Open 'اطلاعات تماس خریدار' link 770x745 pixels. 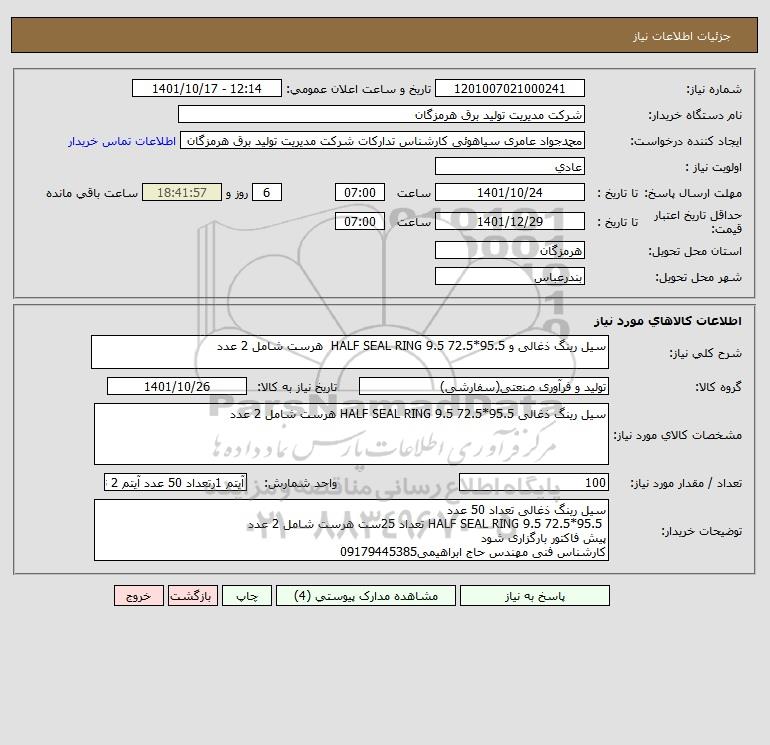(x=122, y=141)
